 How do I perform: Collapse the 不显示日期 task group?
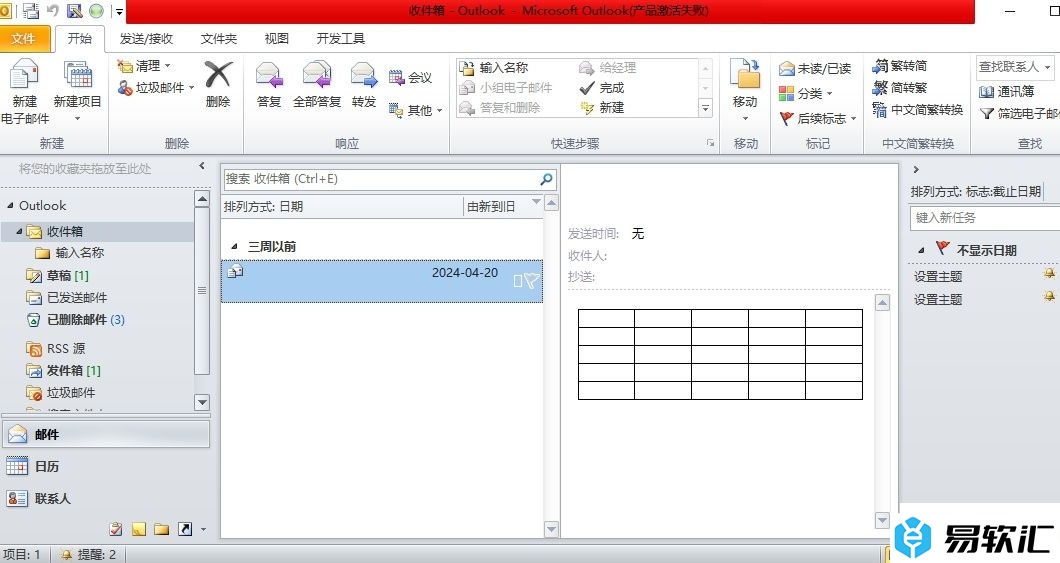pyautogui.click(x=921, y=250)
